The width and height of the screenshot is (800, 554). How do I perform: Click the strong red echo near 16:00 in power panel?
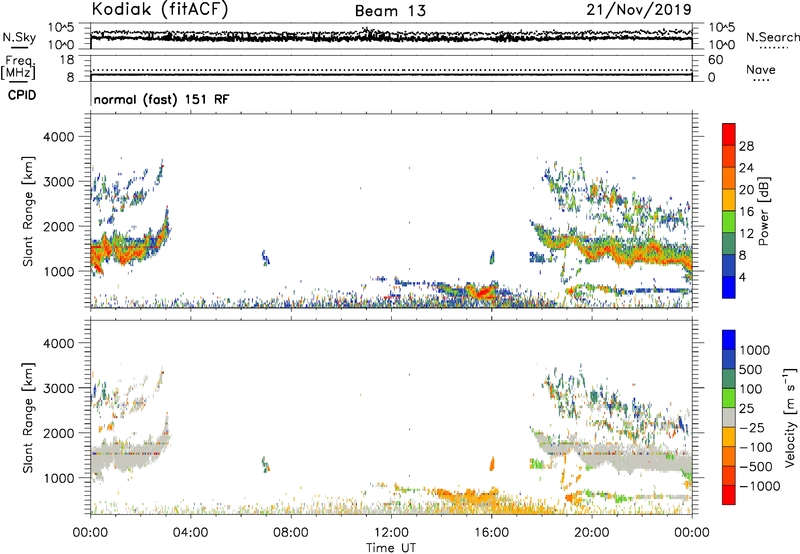482,292
